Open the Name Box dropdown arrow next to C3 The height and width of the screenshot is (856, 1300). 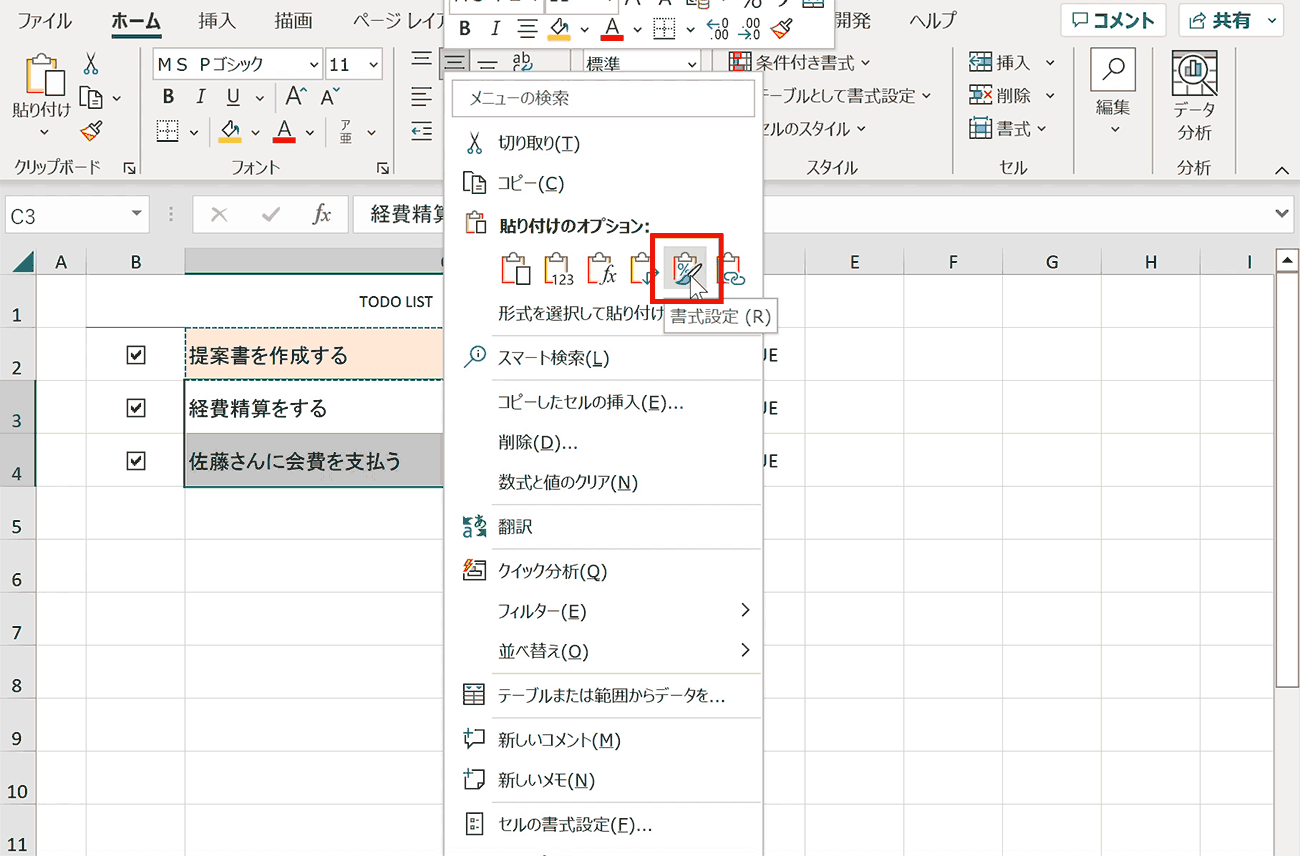(137, 215)
